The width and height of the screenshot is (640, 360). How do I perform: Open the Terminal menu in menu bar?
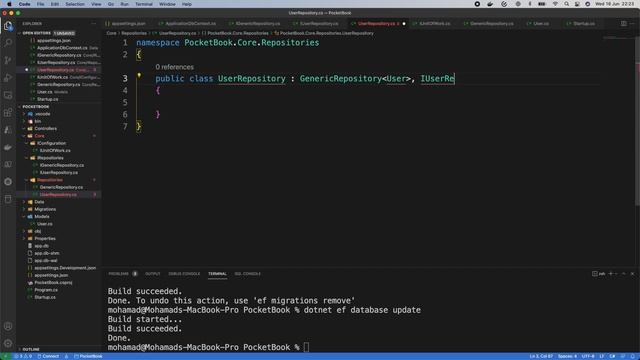coord(144,4)
